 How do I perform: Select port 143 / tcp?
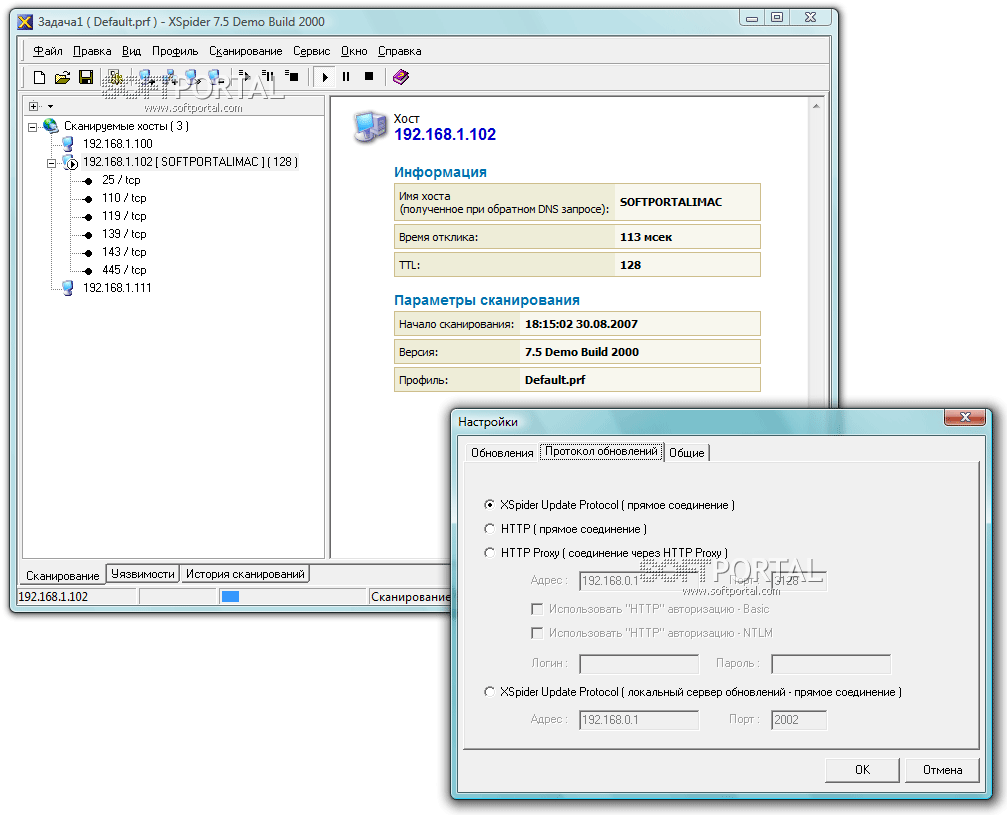[x=124, y=252]
